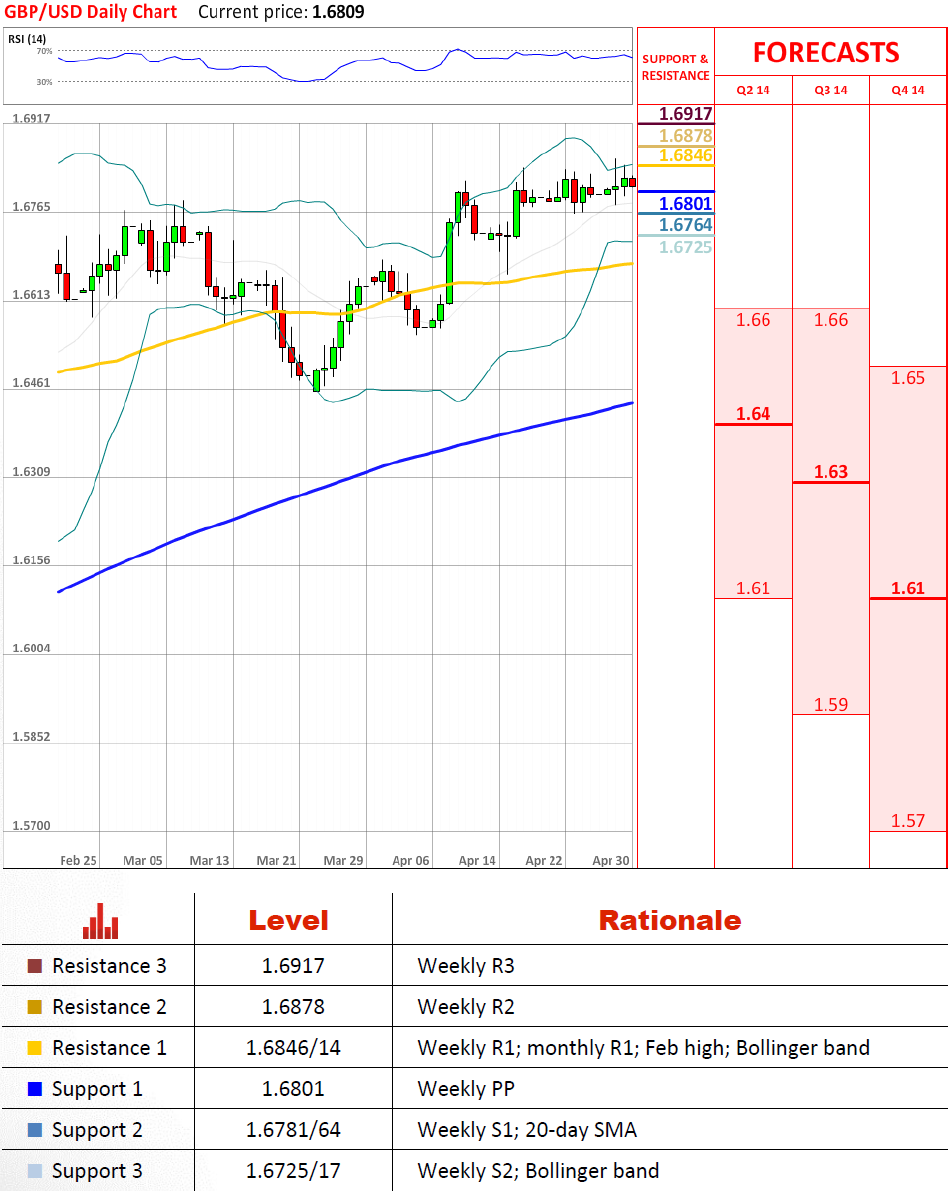The height and width of the screenshot is (1191, 949).
Task: Click the Support 1 blue color square
Action: point(34,1089)
